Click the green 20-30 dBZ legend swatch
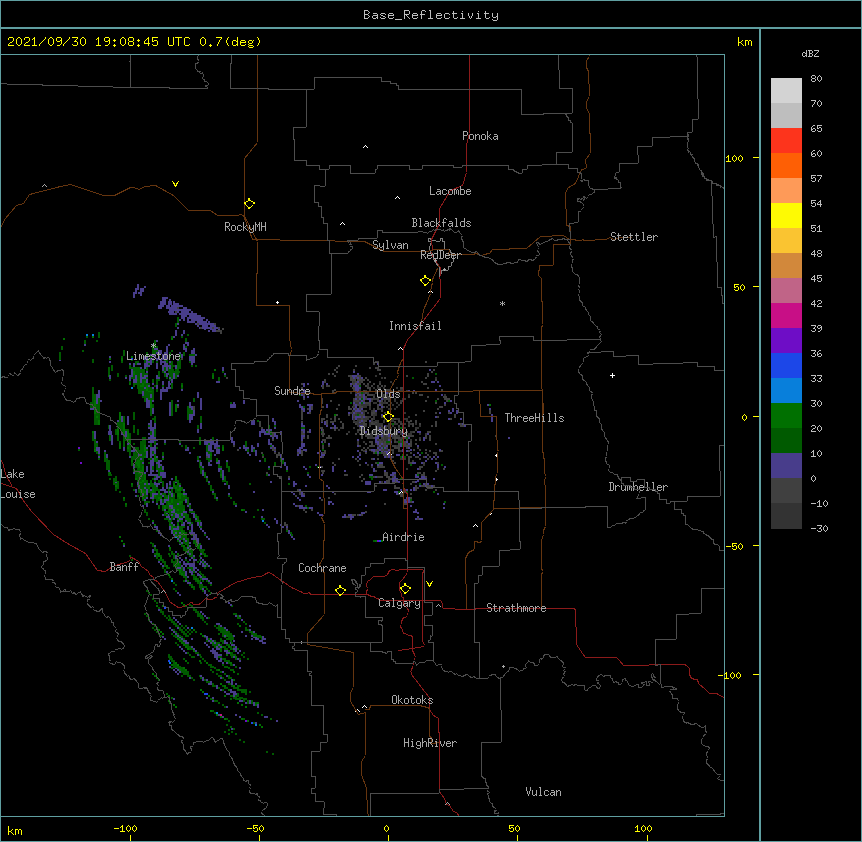 786,416
